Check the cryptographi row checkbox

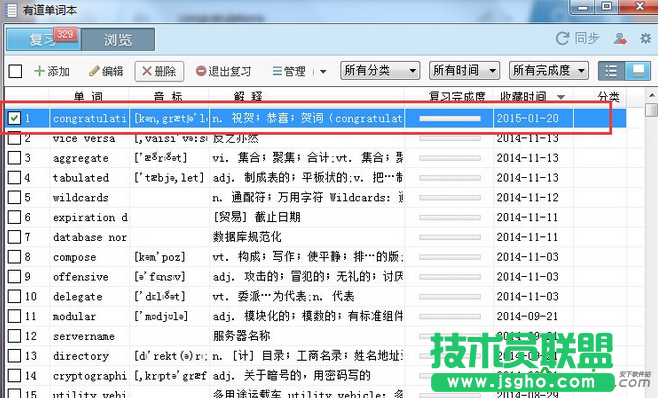[x=14, y=375]
